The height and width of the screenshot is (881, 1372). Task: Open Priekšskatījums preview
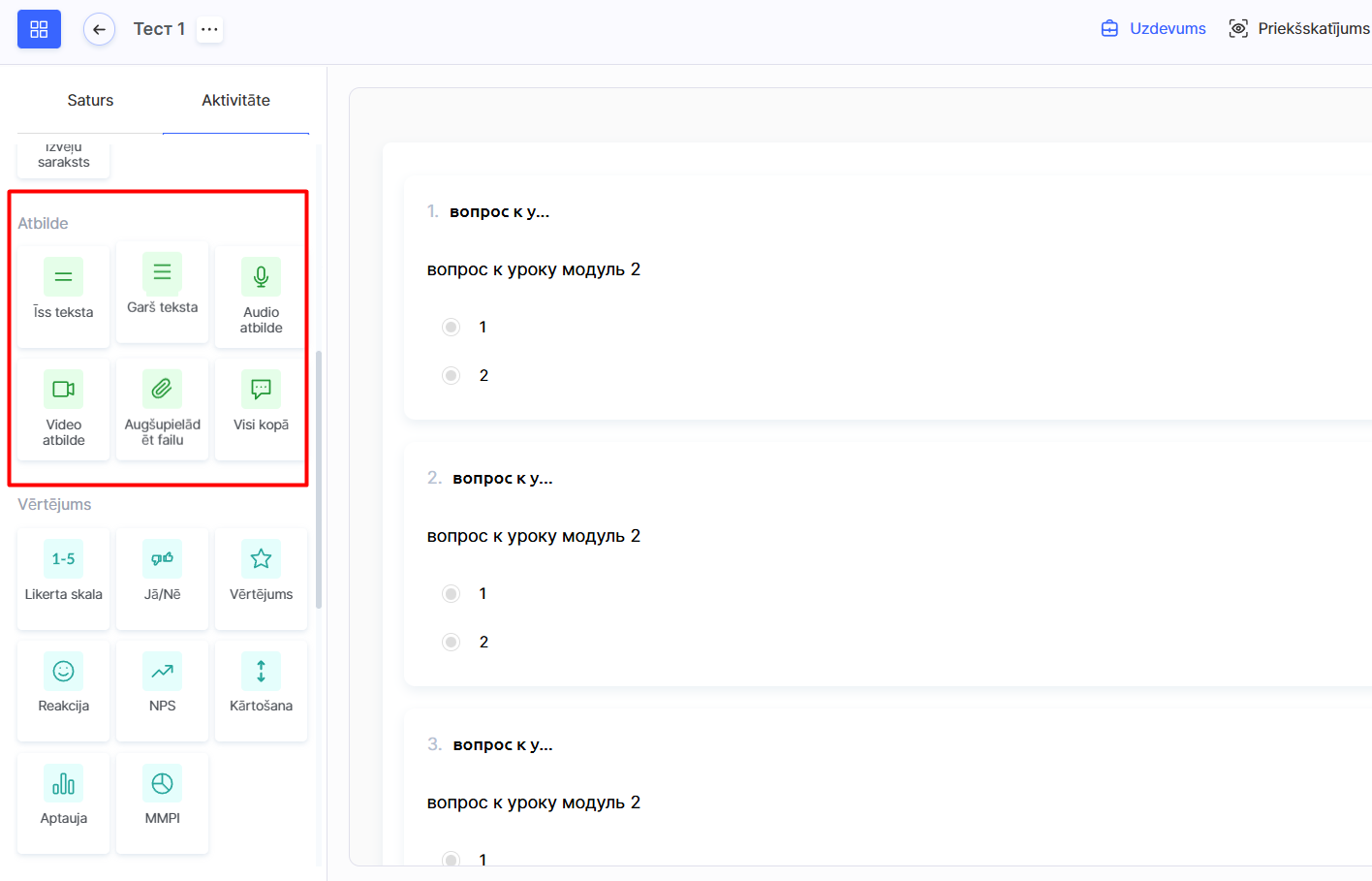coord(1299,29)
